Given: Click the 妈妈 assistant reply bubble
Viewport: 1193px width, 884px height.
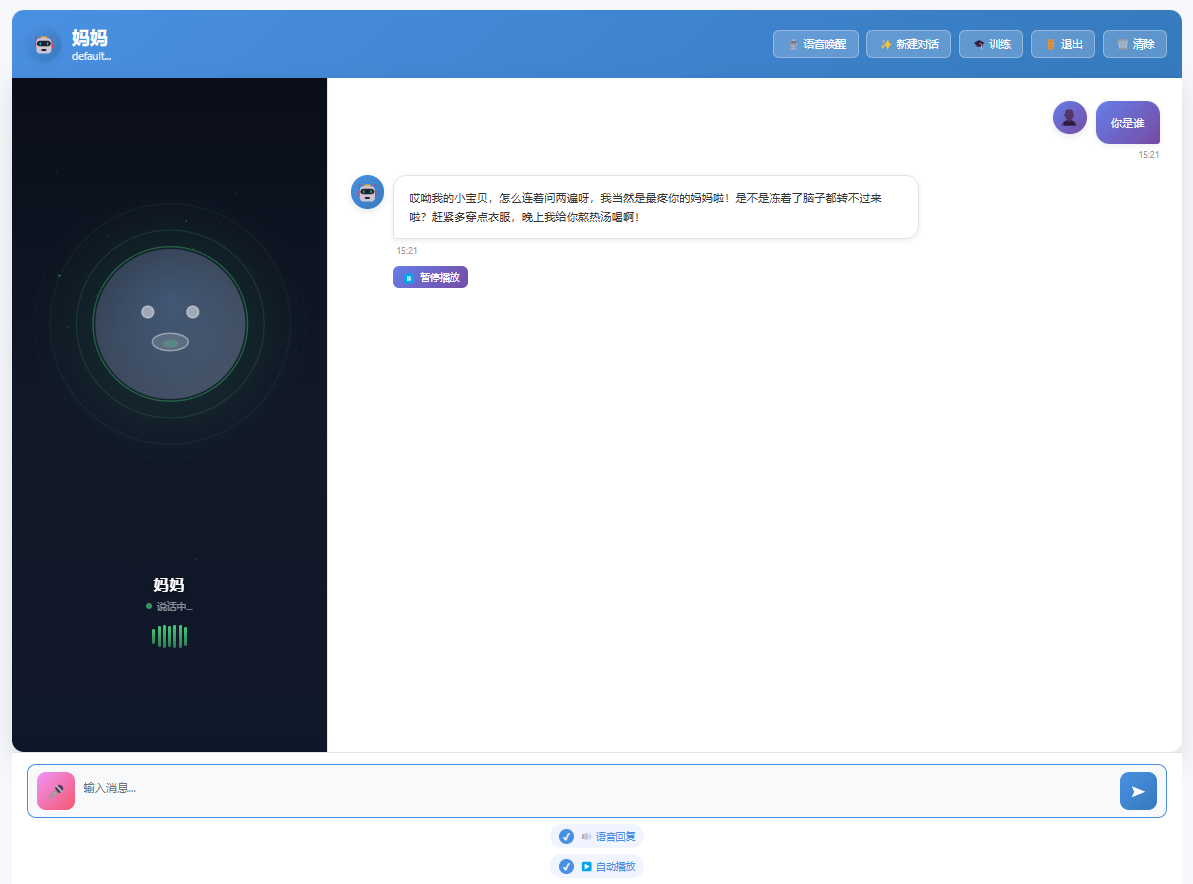Looking at the screenshot, I should (655, 207).
